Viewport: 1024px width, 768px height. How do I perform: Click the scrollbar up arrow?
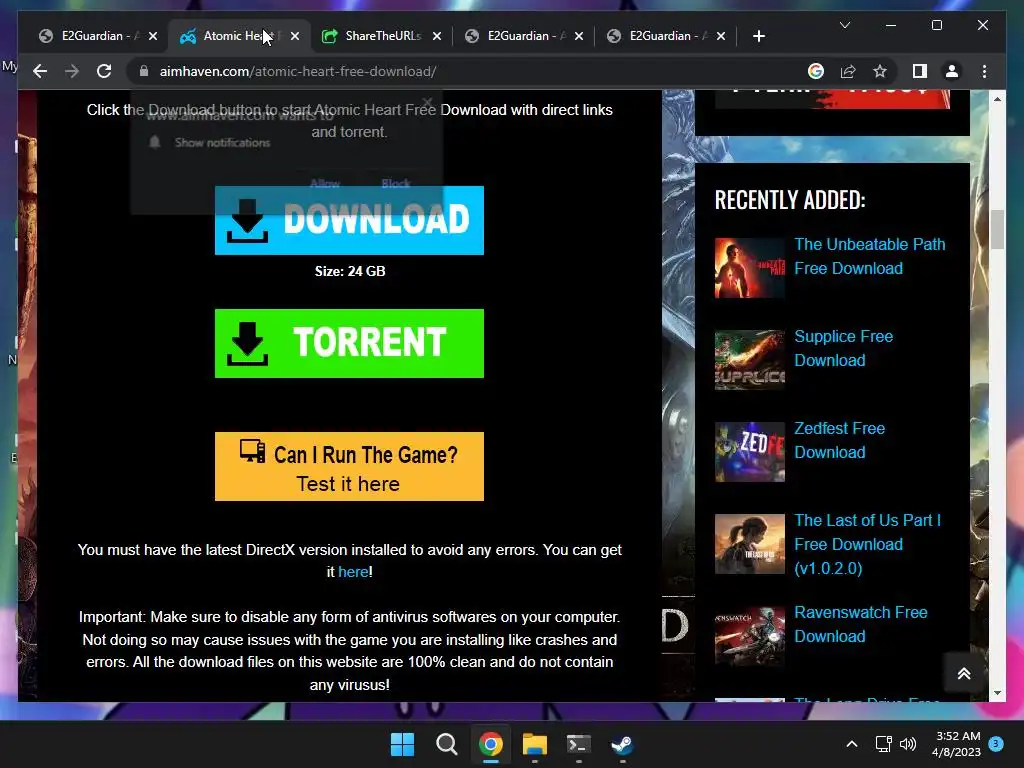coord(997,99)
